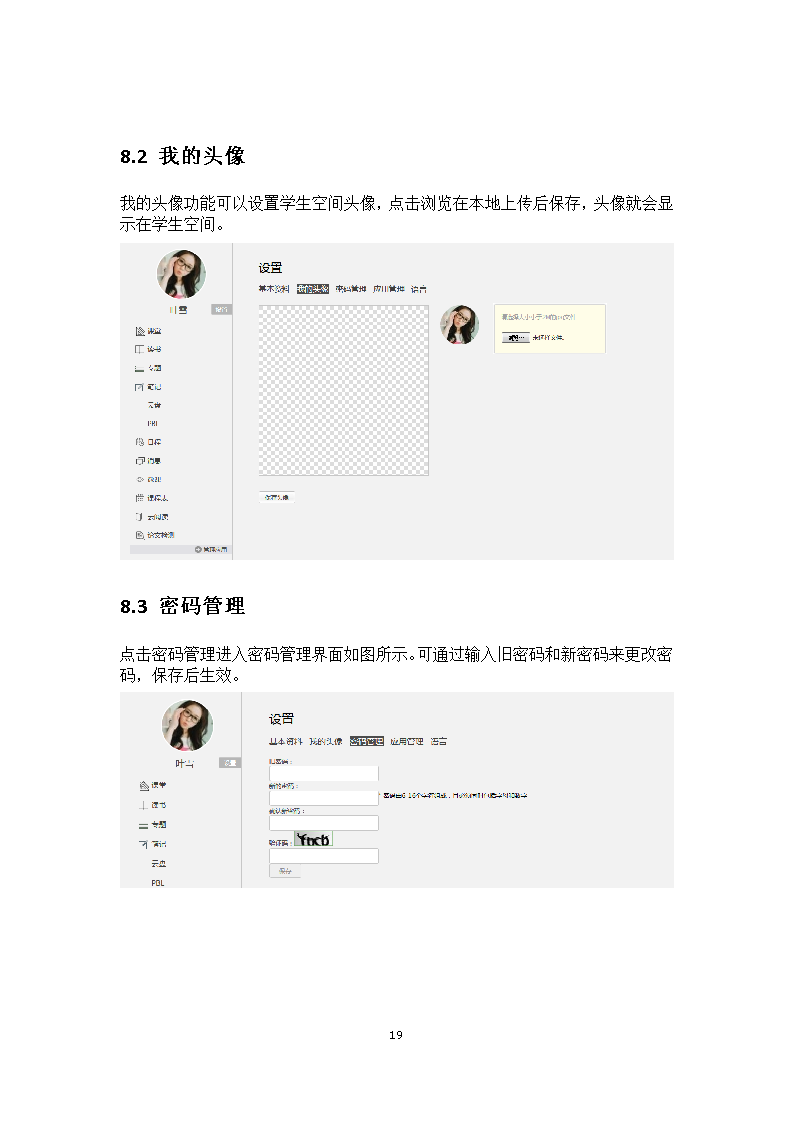
Task: Click the checkerboard avatar crop area
Action: pos(344,390)
